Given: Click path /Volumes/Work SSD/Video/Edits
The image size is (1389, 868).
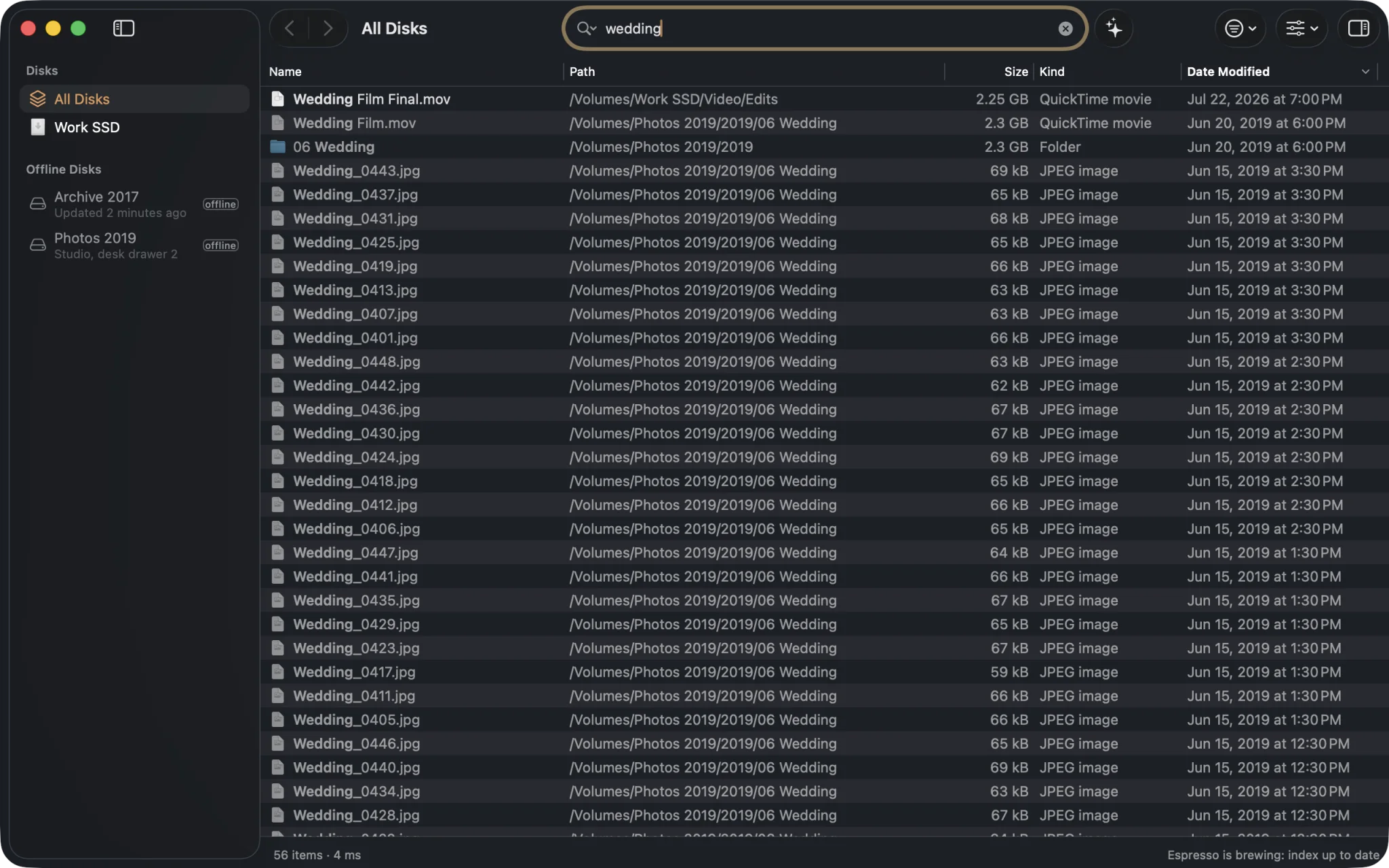Looking at the screenshot, I should 673,99.
